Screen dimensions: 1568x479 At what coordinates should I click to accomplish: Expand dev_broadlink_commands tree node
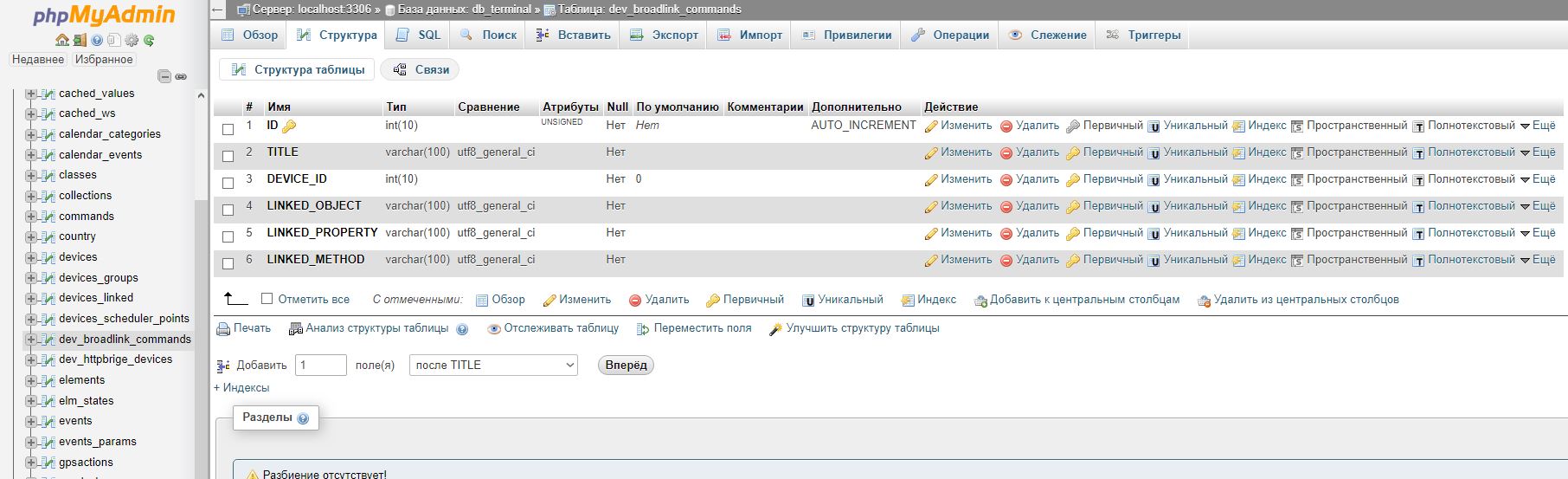30,340
